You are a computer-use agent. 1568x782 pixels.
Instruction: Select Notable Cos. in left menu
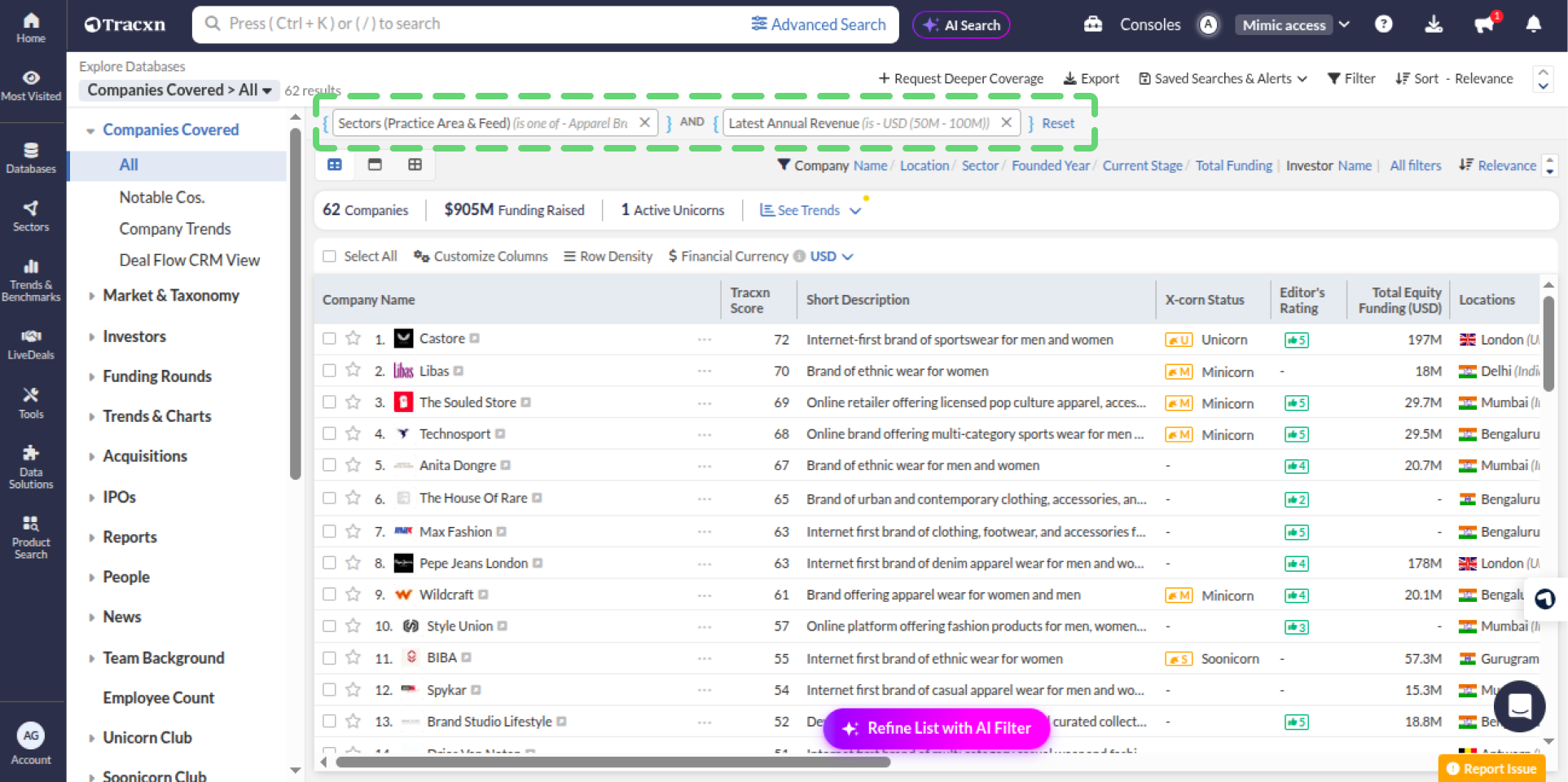[x=162, y=197]
